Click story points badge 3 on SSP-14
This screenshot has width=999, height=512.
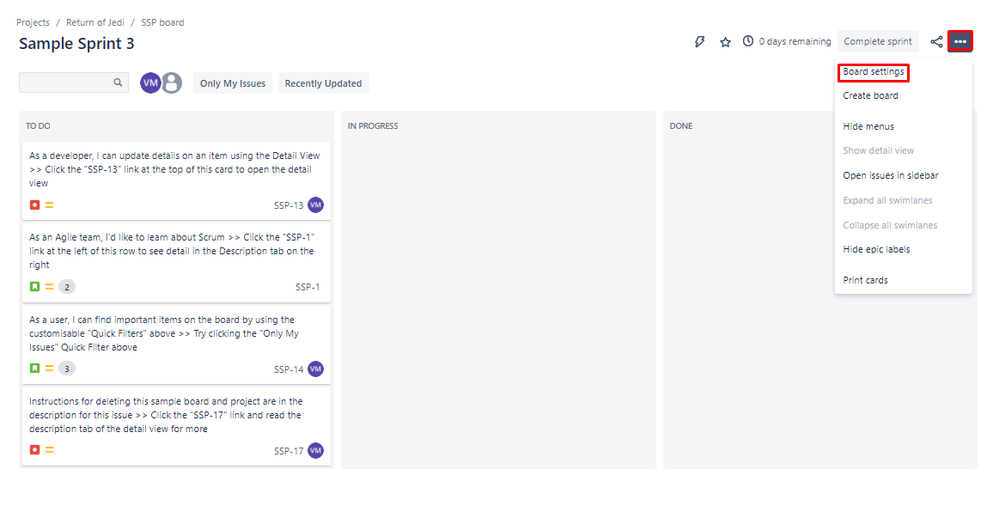pyautogui.click(x=67, y=369)
